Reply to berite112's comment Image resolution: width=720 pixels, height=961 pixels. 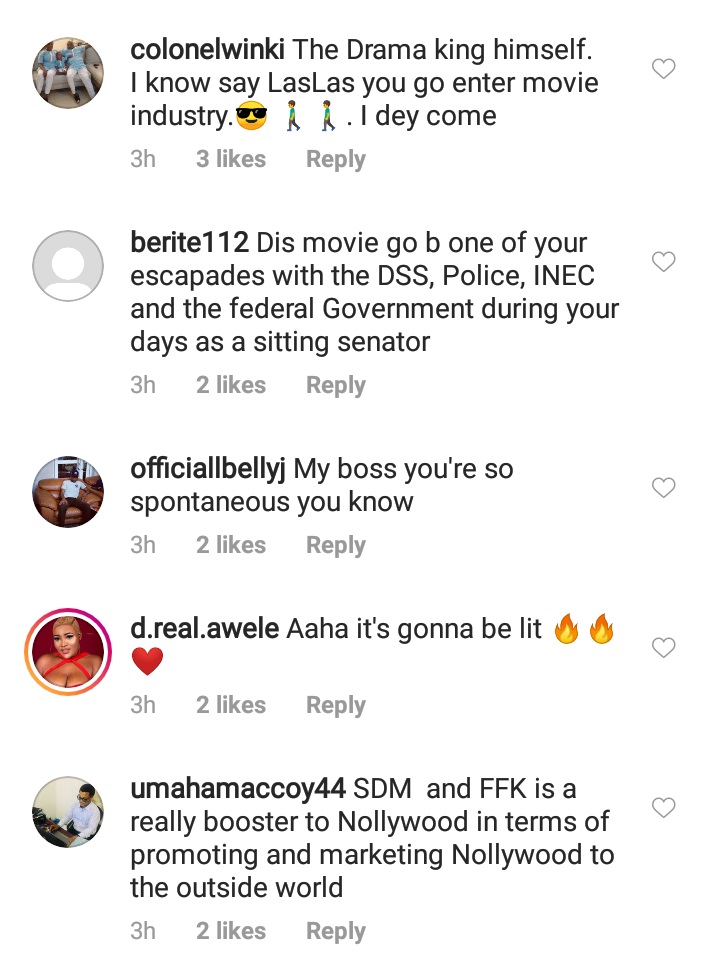click(x=335, y=385)
